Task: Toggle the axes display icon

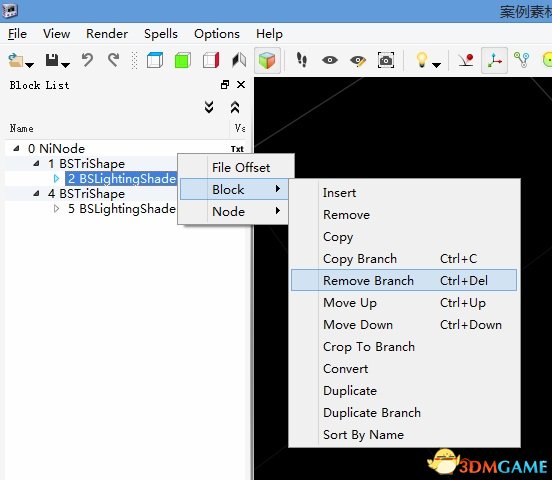Action: click(x=494, y=60)
